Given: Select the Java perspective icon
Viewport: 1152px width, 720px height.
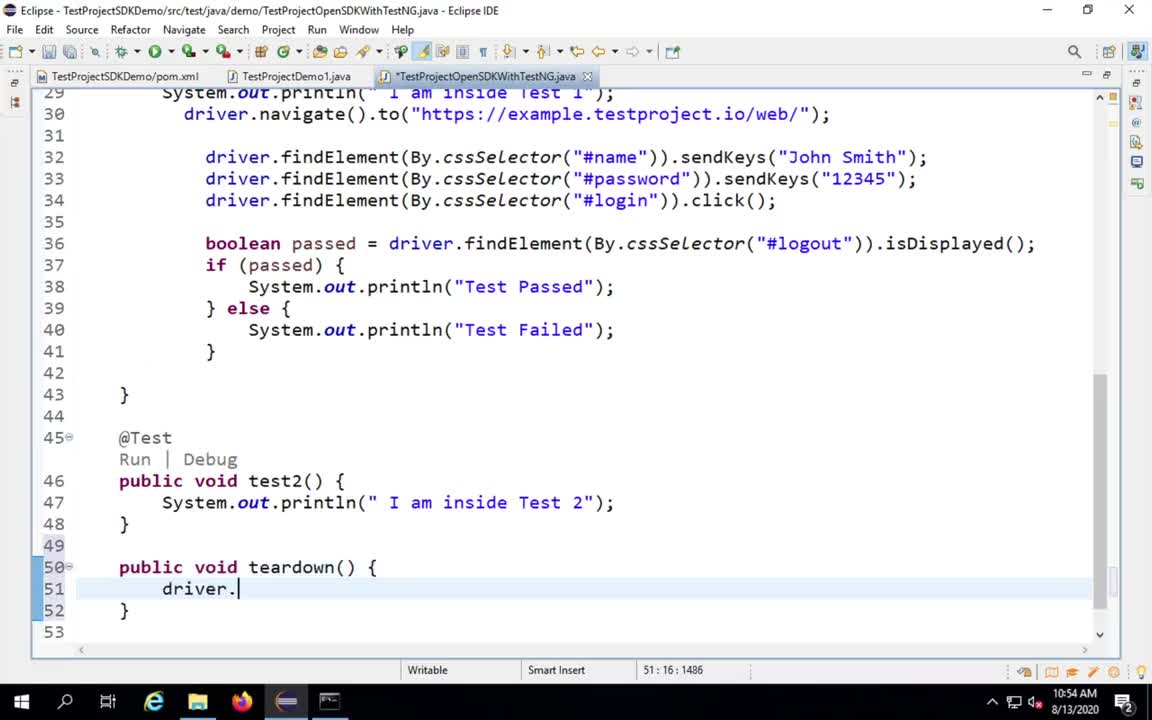Looking at the screenshot, I should tap(1137, 51).
